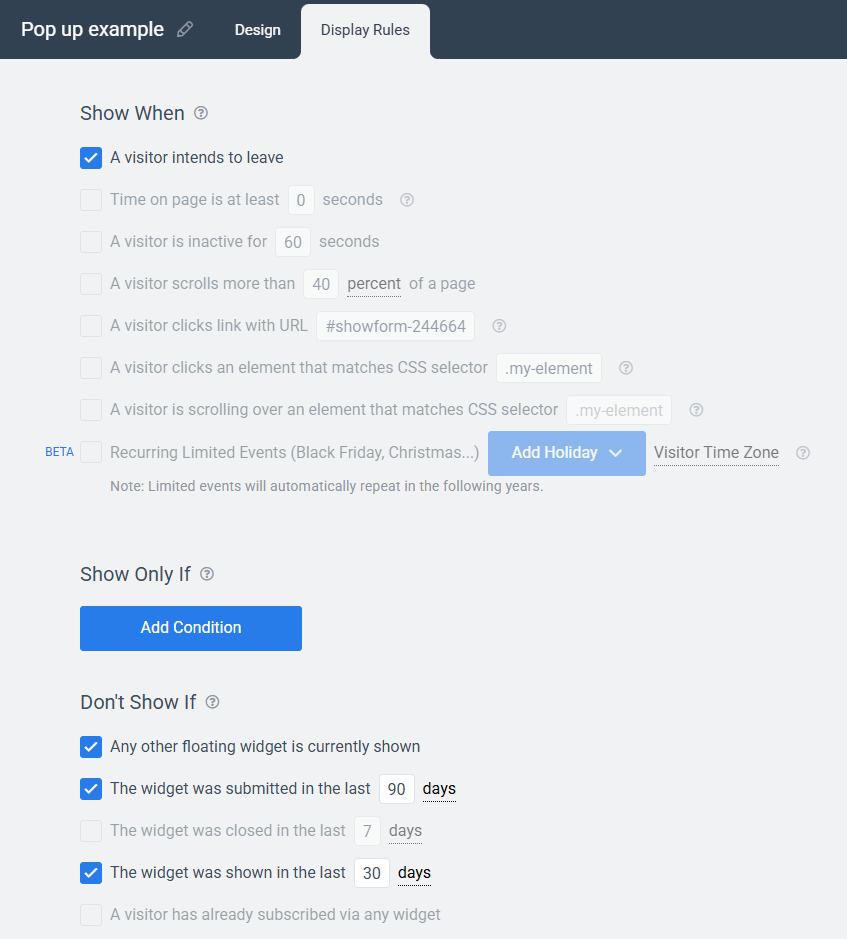The width and height of the screenshot is (847, 939).
Task: Enable the 'A visitor is inactive for' checkbox
Action: click(91, 242)
